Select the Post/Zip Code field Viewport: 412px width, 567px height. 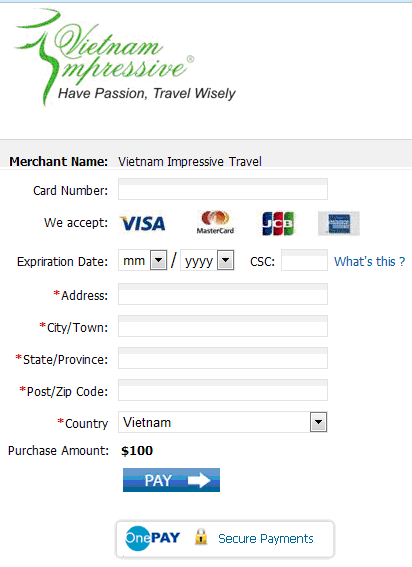tap(223, 390)
